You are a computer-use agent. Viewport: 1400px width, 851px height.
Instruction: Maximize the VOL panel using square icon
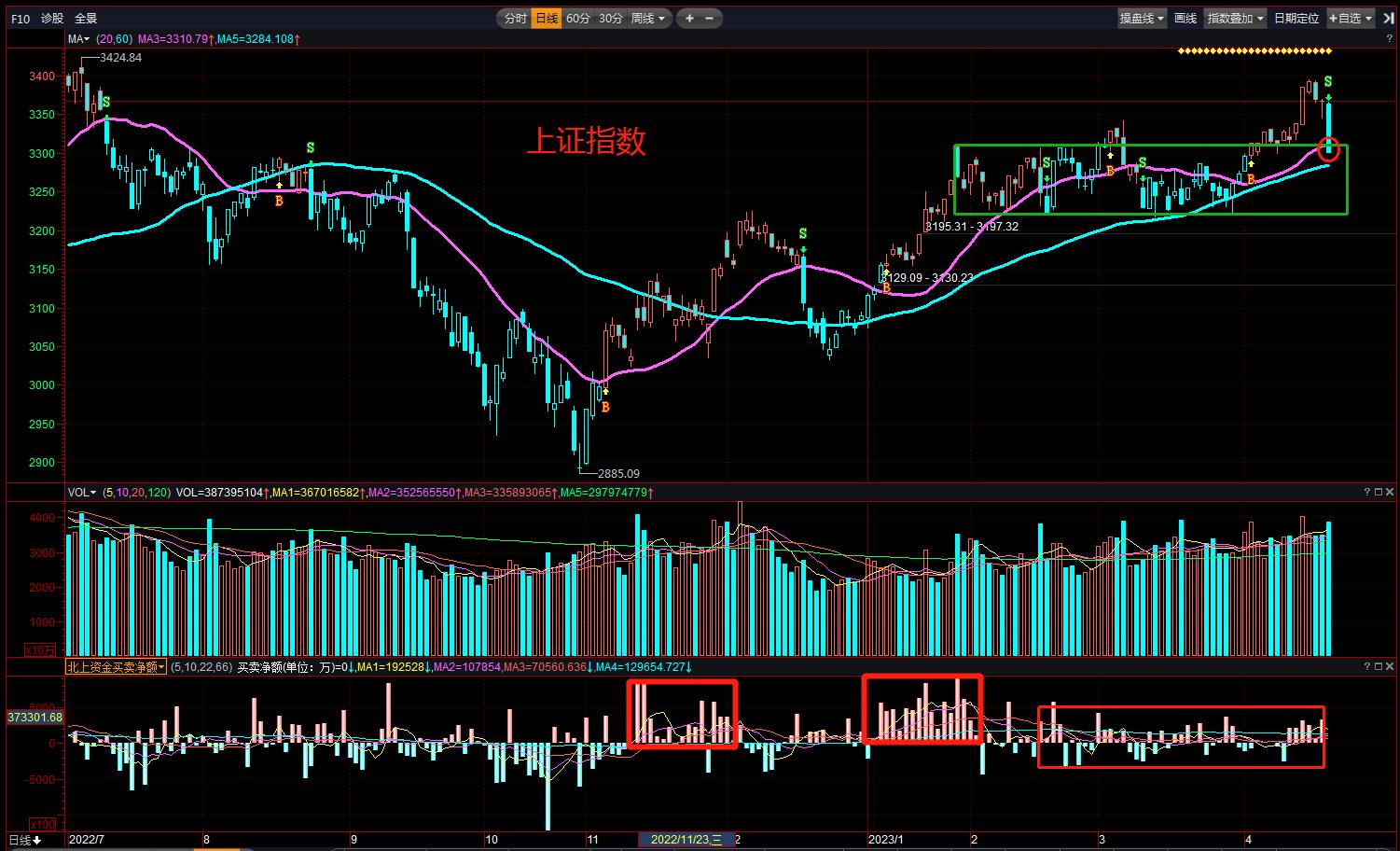1378,493
